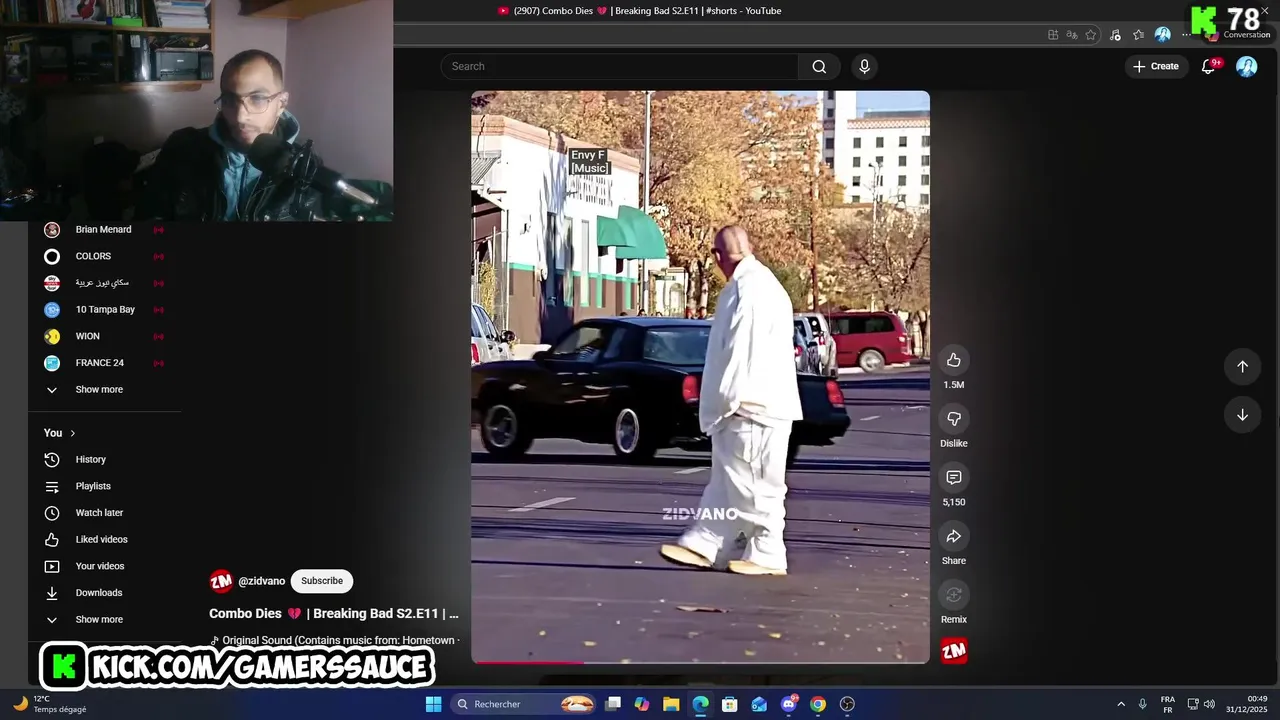Expand Show more under subscriptions
Viewport: 1280px width, 720px height.
coord(98,390)
